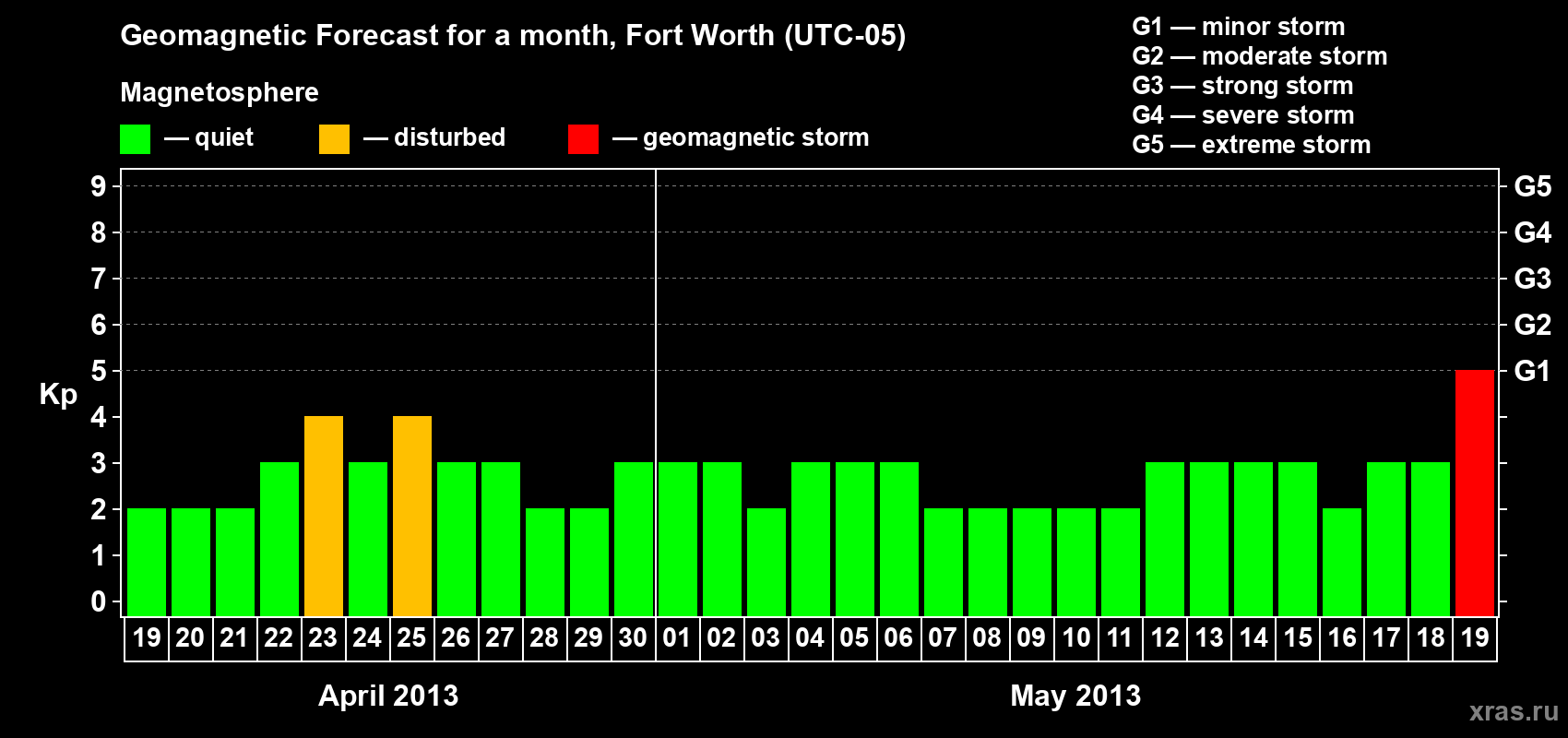Screen dimensions: 1568x738
Task: Click the 'G3 — strong storm' legend line
Action: point(1242,86)
